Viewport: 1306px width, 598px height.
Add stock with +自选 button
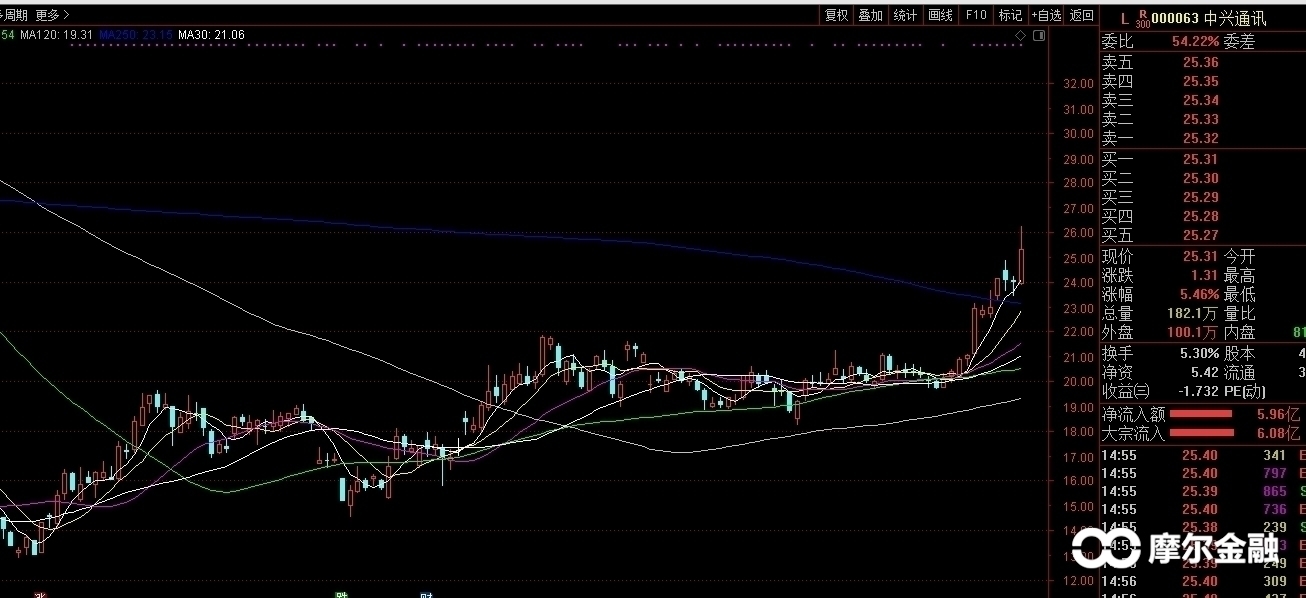[1046, 15]
